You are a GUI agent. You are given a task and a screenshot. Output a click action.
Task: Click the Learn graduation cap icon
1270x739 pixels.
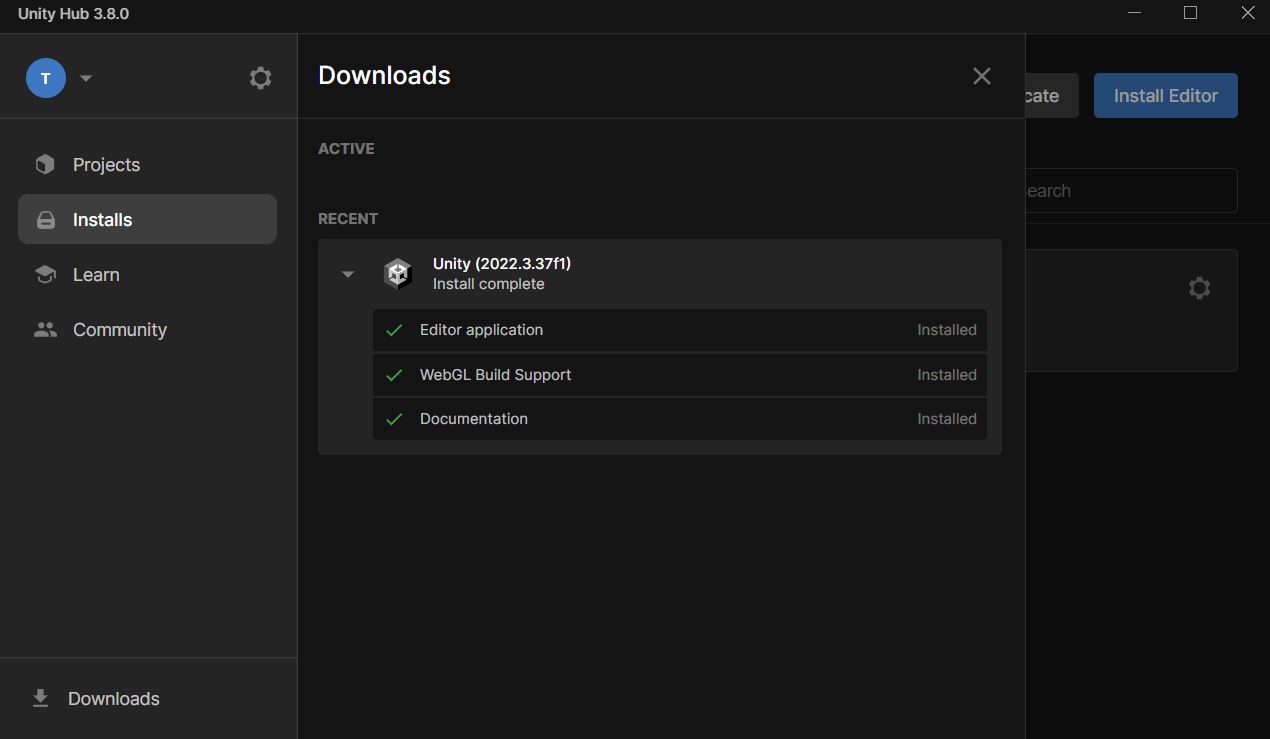(x=45, y=274)
